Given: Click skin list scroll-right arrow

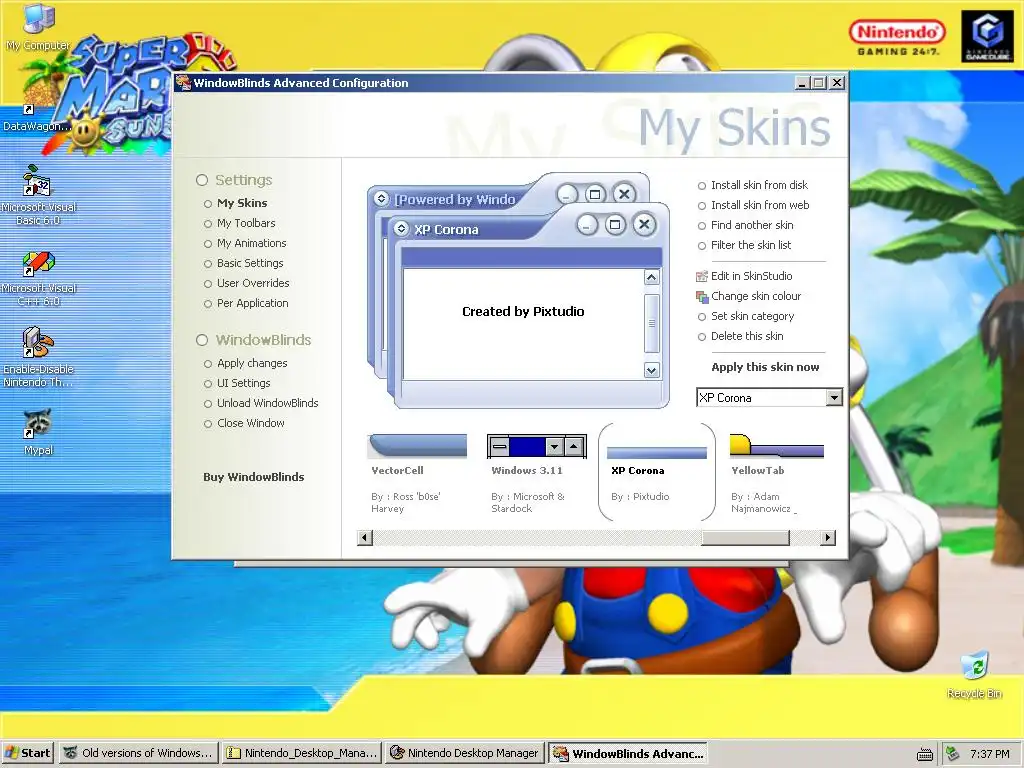Looking at the screenshot, I should 828,537.
